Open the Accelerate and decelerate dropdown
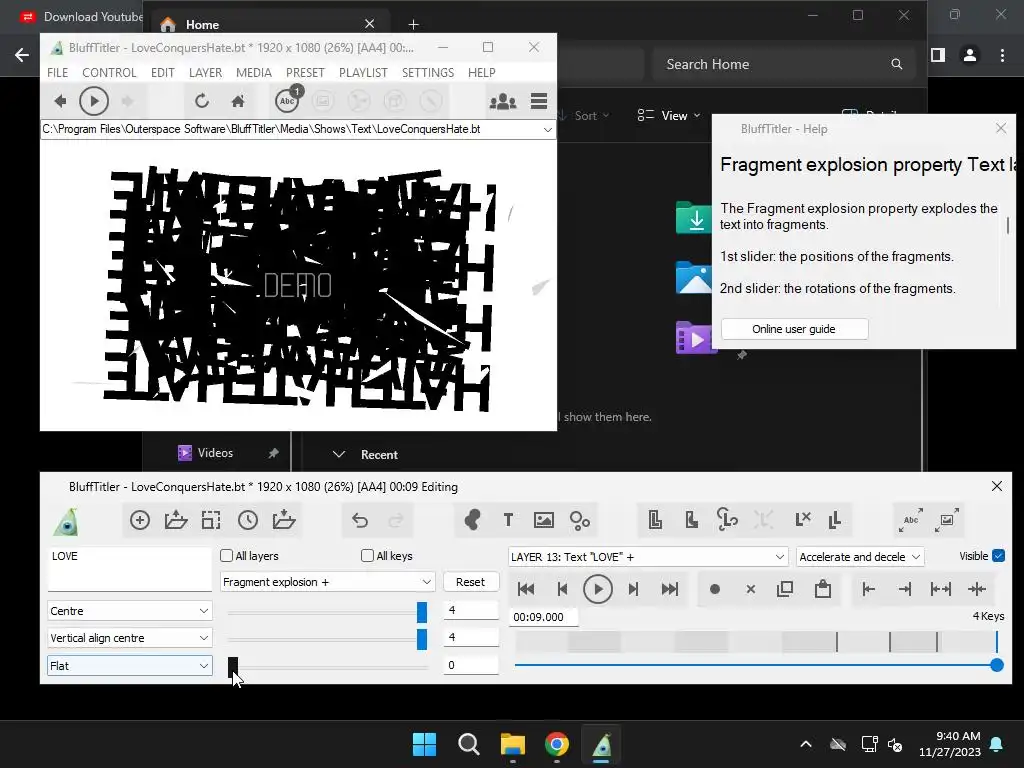The height and width of the screenshot is (768, 1024). click(860, 556)
